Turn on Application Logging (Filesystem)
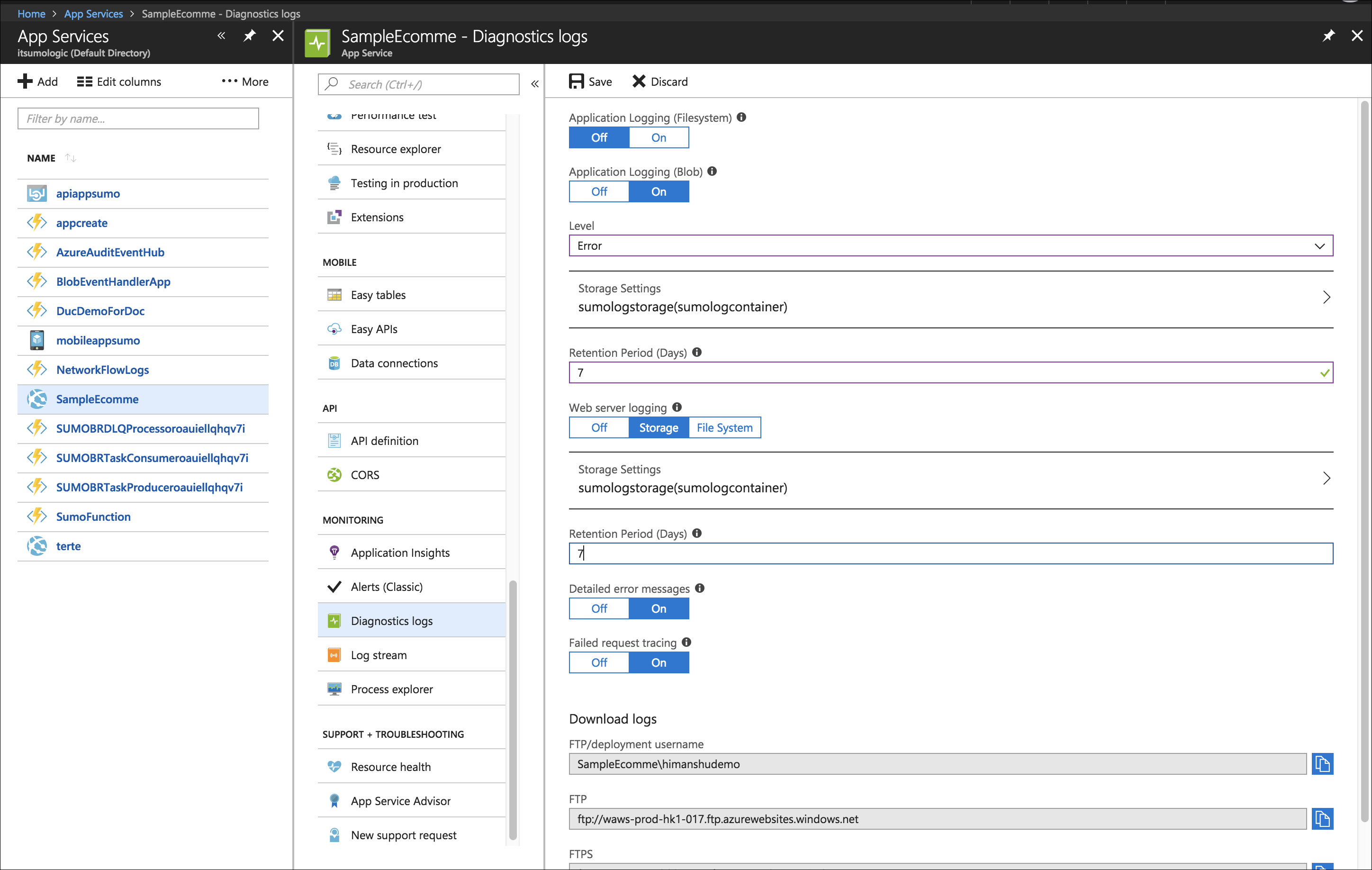This screenshot has height=870, width=1372. 659,137
